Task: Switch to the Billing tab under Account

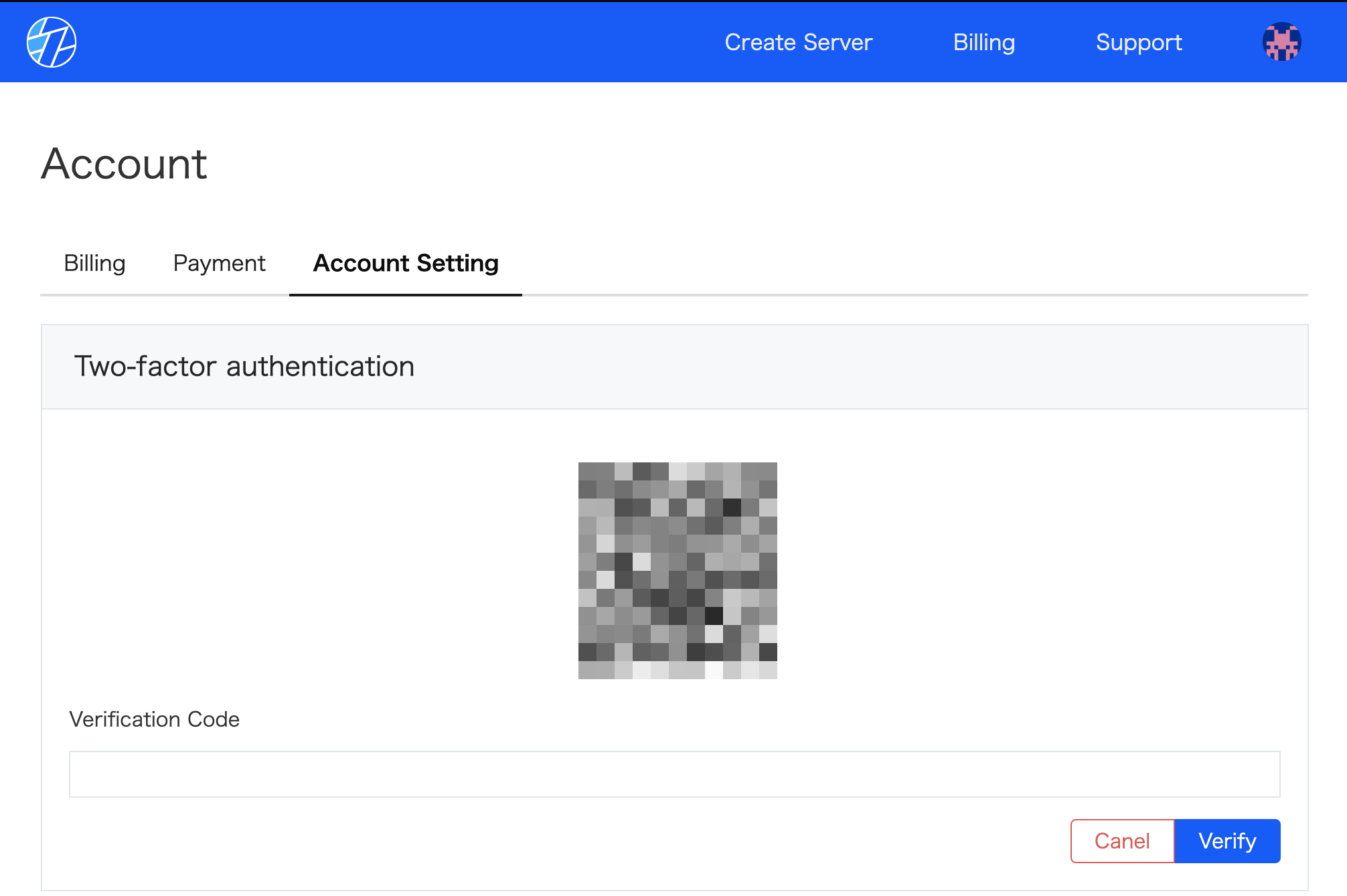Action: 94,263
